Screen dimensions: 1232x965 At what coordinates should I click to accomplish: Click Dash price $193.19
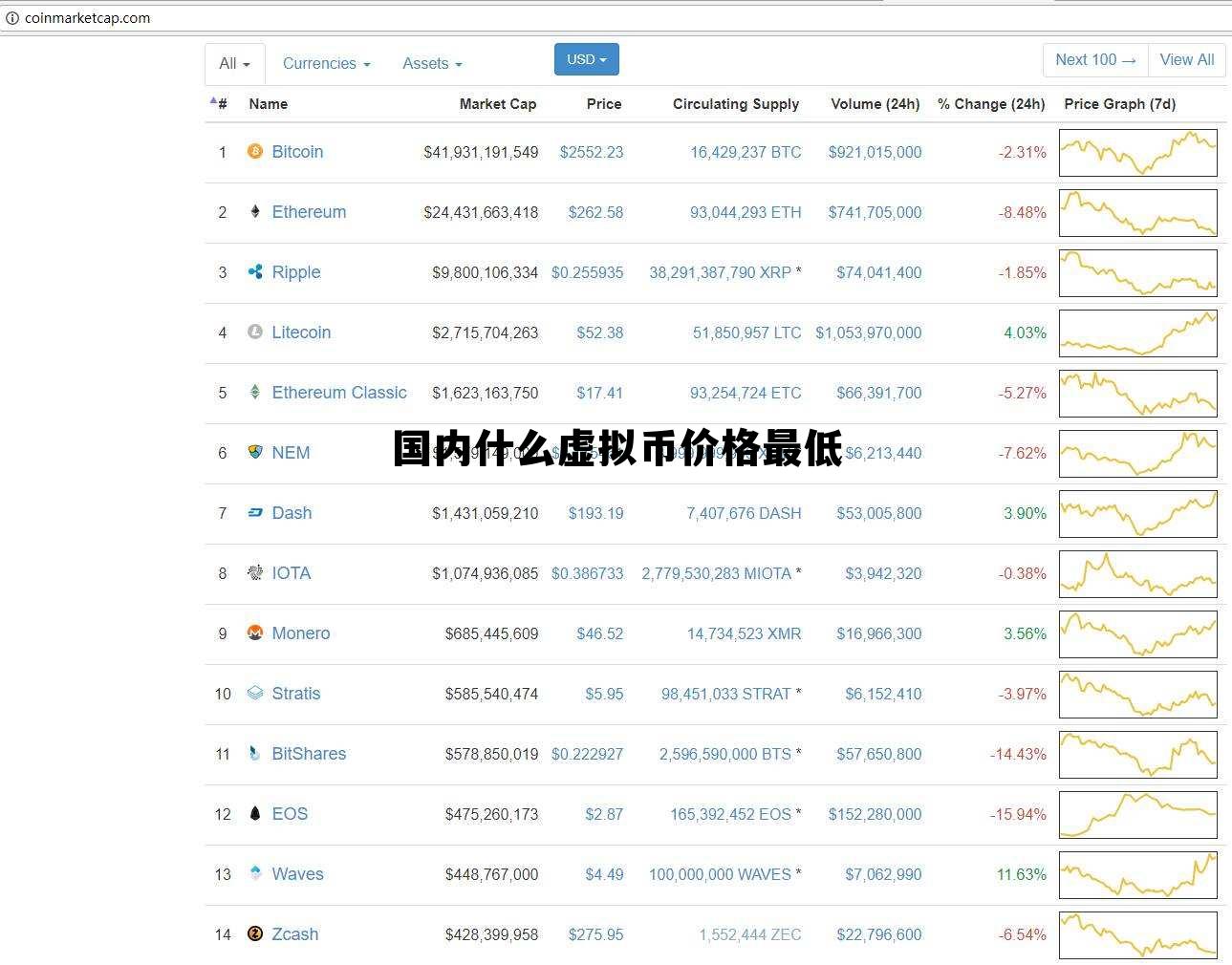click(x=595, y=512)
